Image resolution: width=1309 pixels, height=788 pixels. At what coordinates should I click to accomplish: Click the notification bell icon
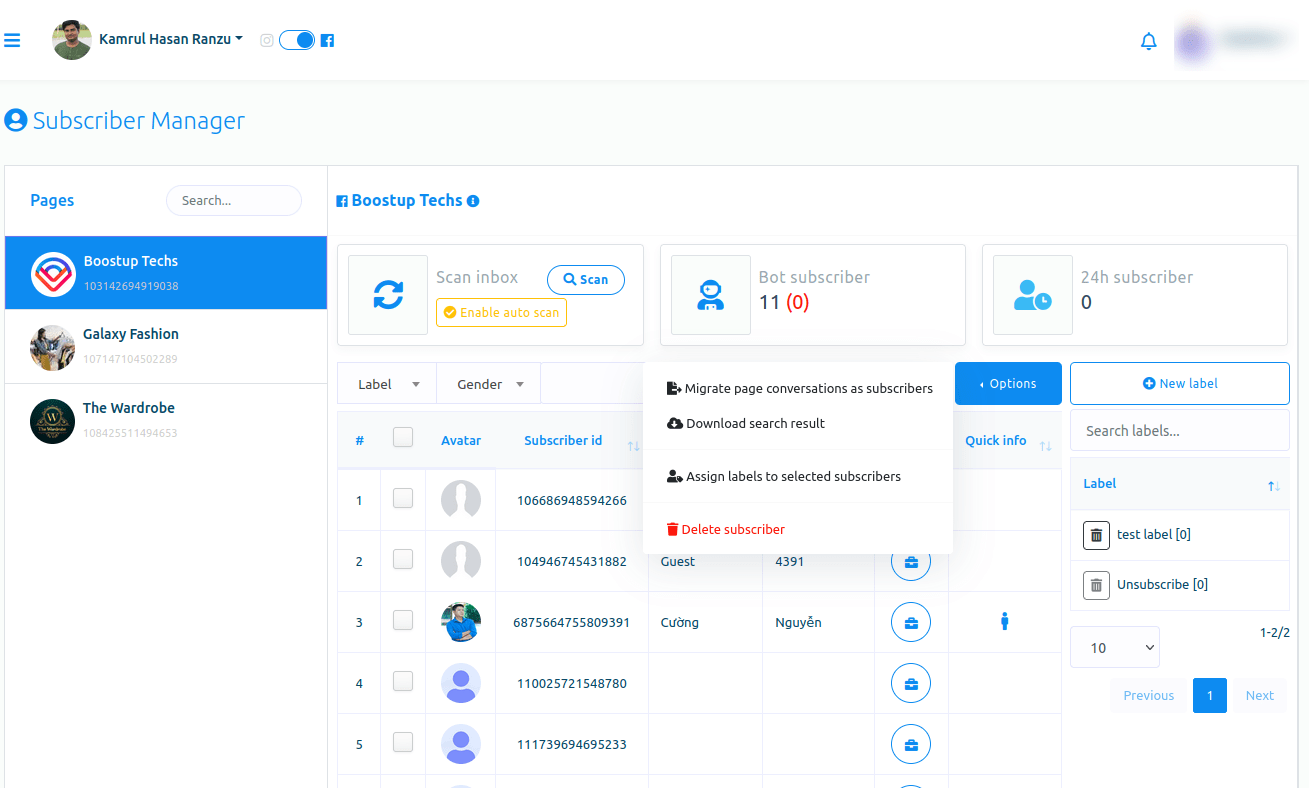click(1148, 41)
